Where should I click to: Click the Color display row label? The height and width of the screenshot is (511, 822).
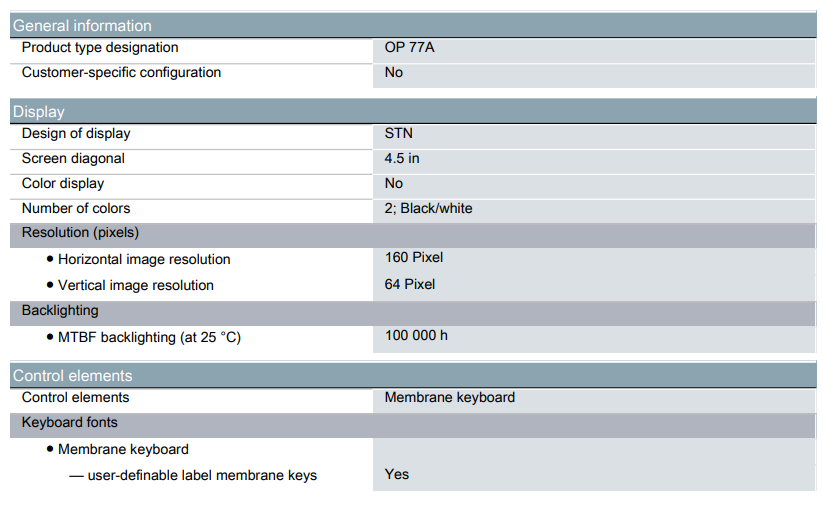click(x=63, y=183)
